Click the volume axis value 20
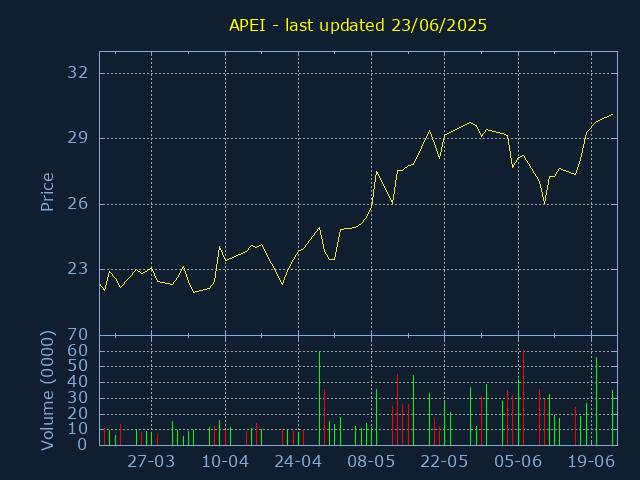 point(78,413)
